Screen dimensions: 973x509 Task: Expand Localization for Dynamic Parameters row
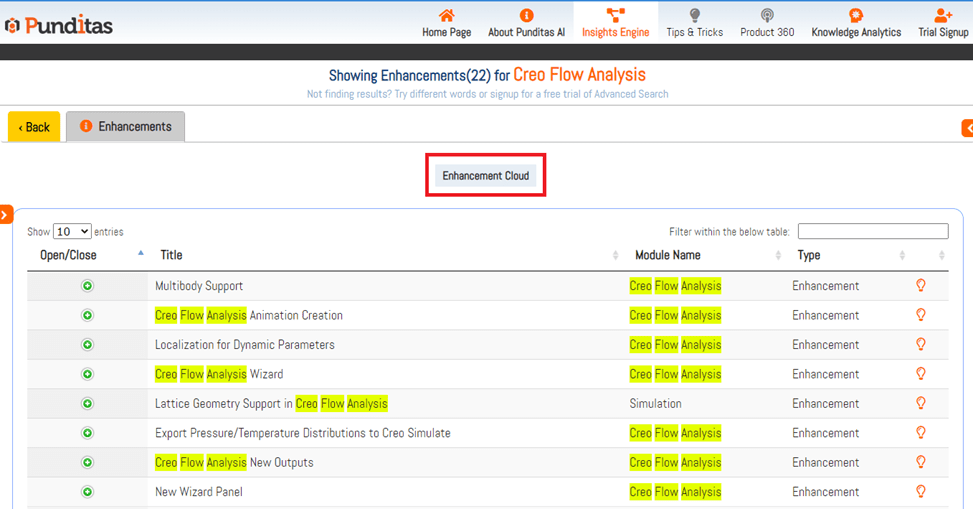click(87, 345)
